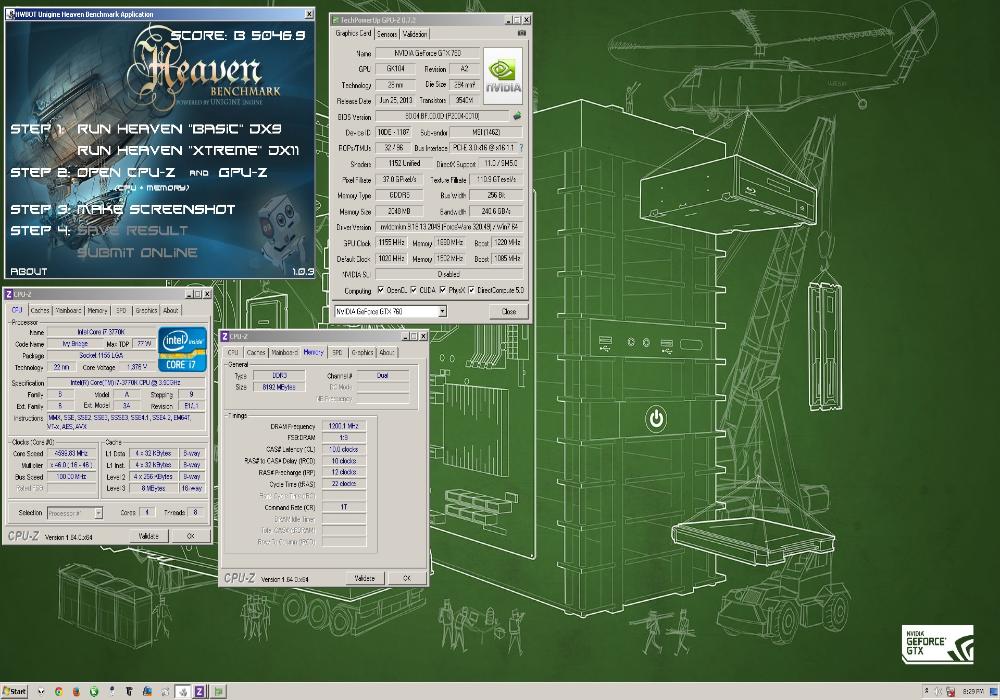Open the processor Selection dropdown in CPU-Z
1000x700 pixels.
(98, 513)
